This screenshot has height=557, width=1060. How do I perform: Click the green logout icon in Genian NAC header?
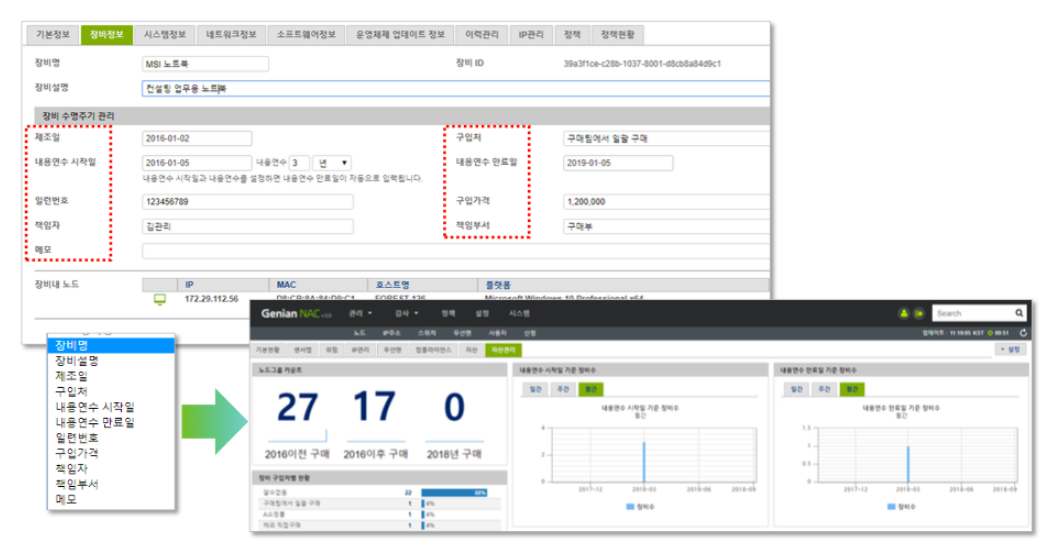(x=919, y=313)
